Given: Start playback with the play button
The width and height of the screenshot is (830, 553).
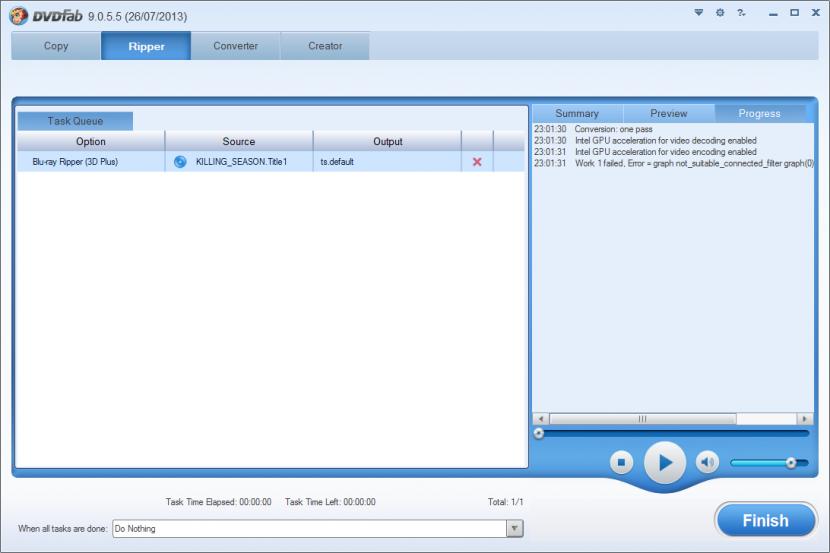Looking at the screenshot, I should (x=665, y=463).
